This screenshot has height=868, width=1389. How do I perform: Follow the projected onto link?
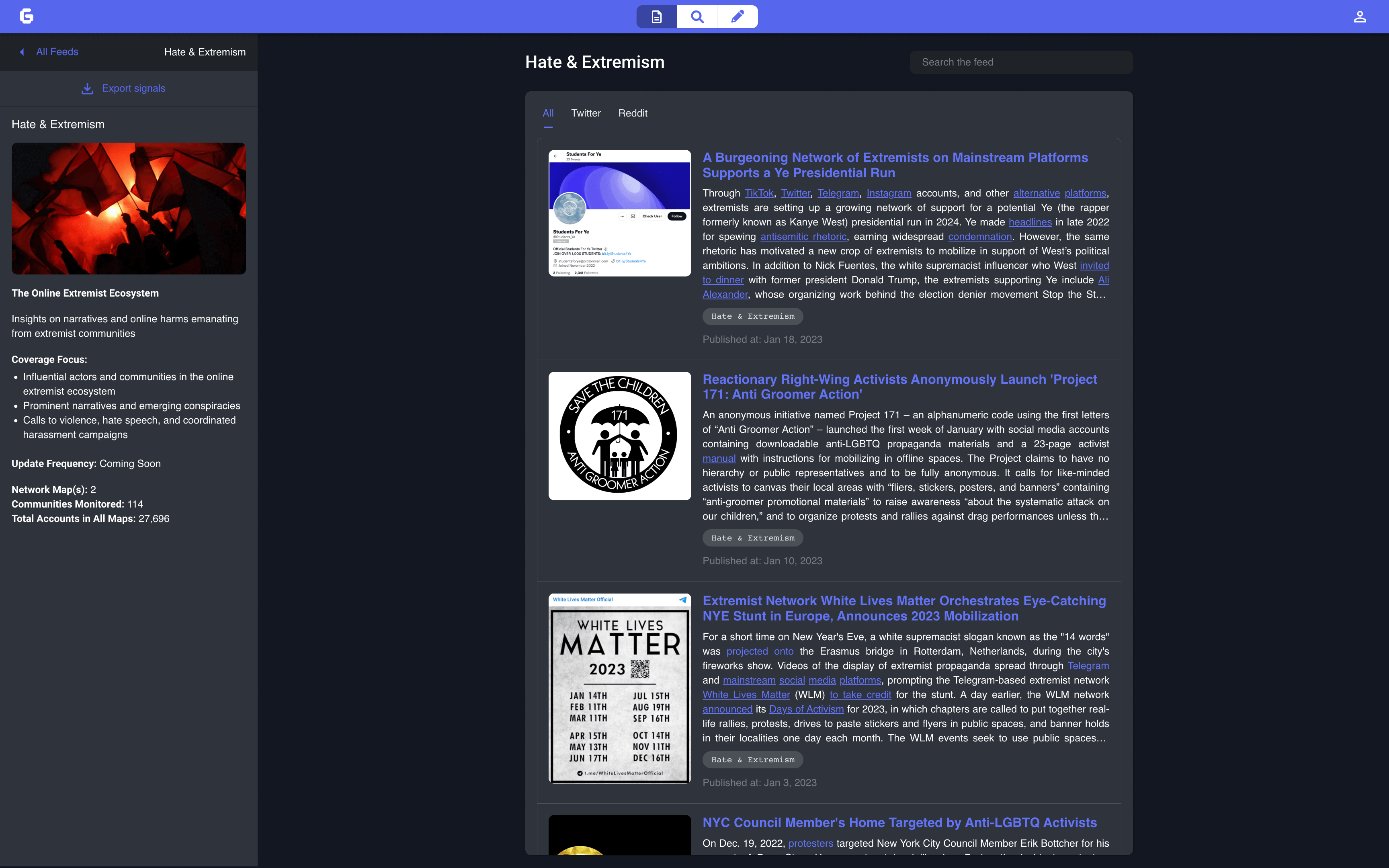pyautogui.click(x=759, y=651)
